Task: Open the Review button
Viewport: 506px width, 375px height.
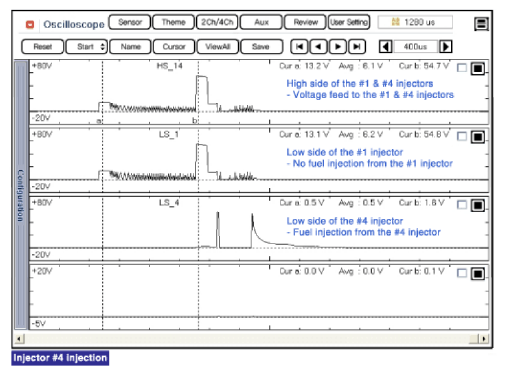Action: (305, 22)
